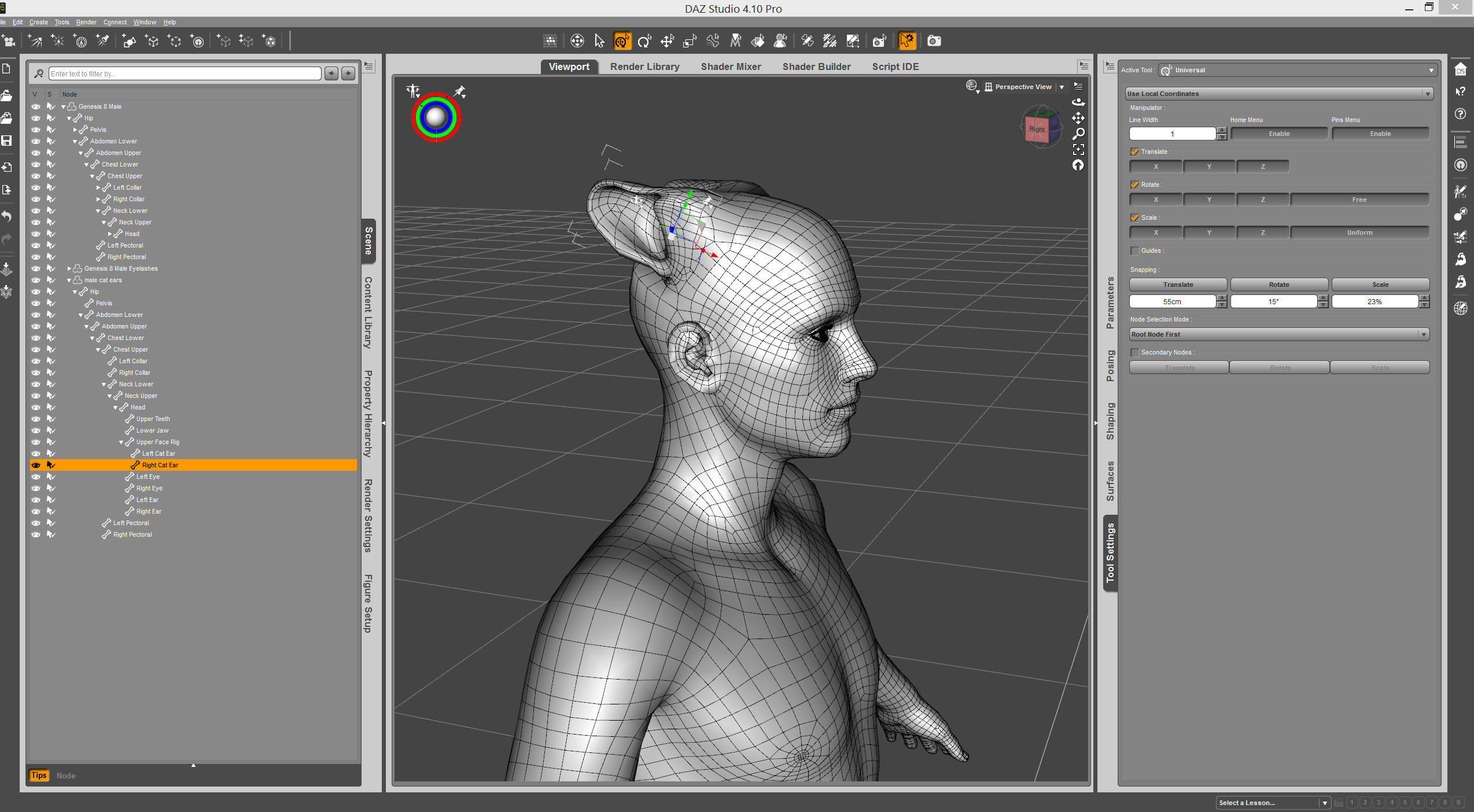1474x812 pixels.
Task: Switch to the Render Library tab
Action: coord(644,67)
